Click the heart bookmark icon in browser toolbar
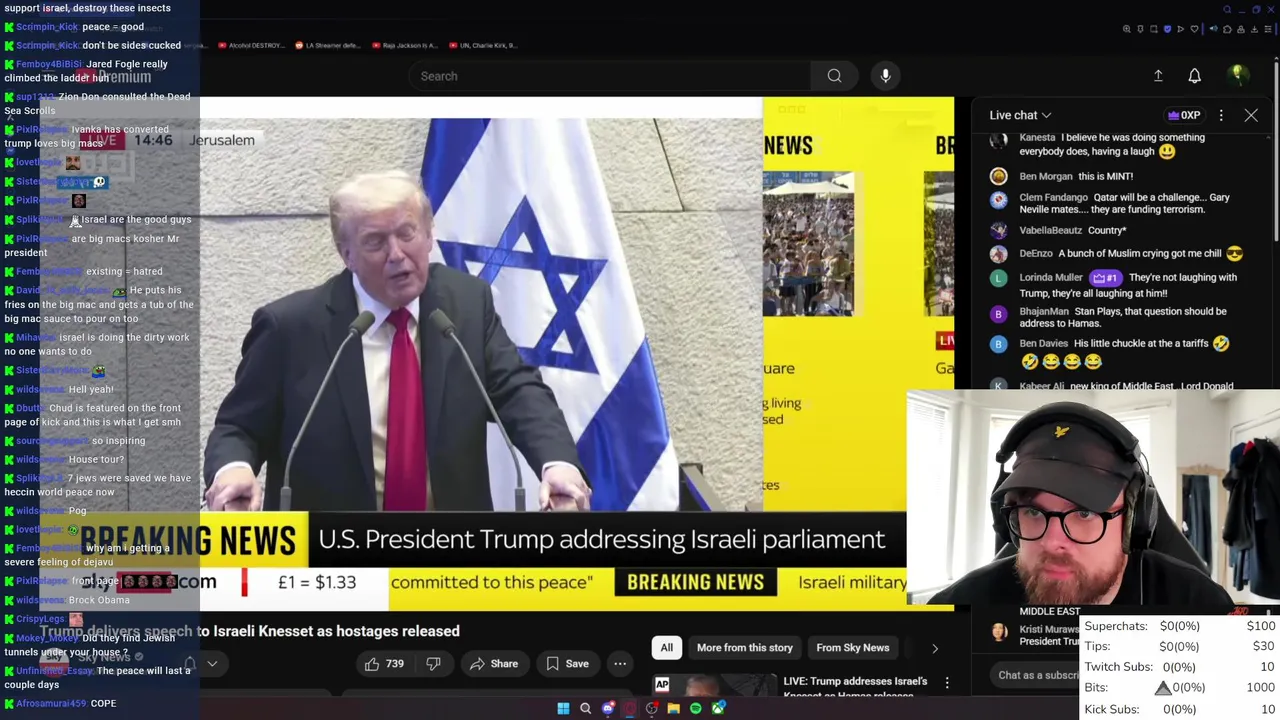This screenshot has height=720, width=1280. [1194, 29]
